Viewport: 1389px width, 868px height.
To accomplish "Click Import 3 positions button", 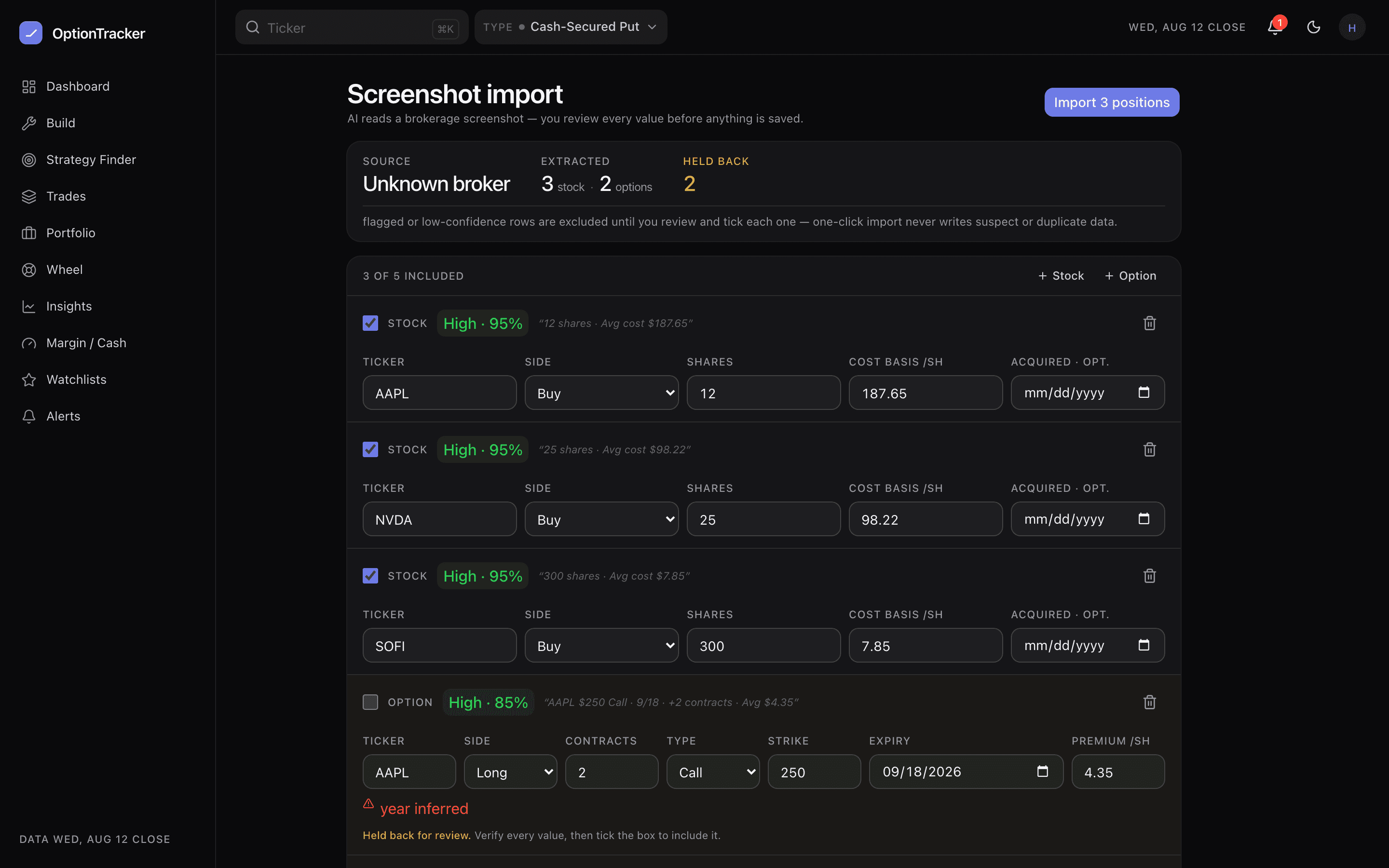I will (1112, 102).
